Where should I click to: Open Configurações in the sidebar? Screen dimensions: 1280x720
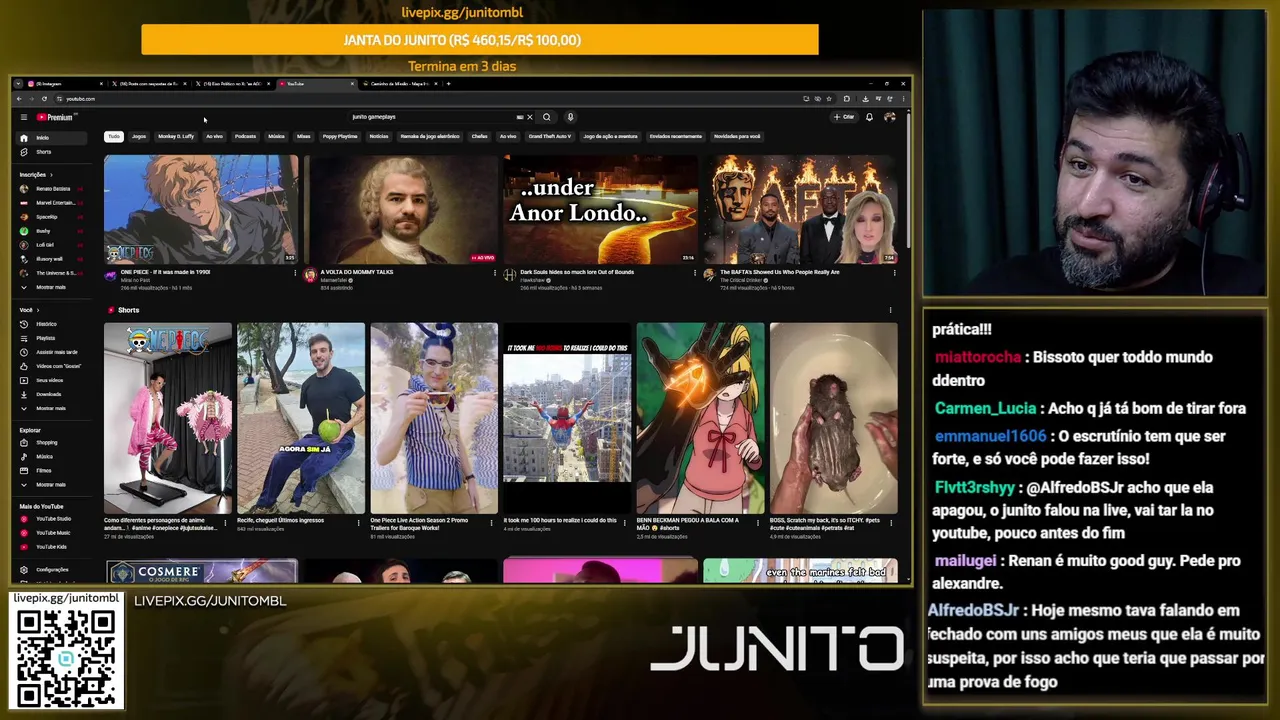[50, 570]
